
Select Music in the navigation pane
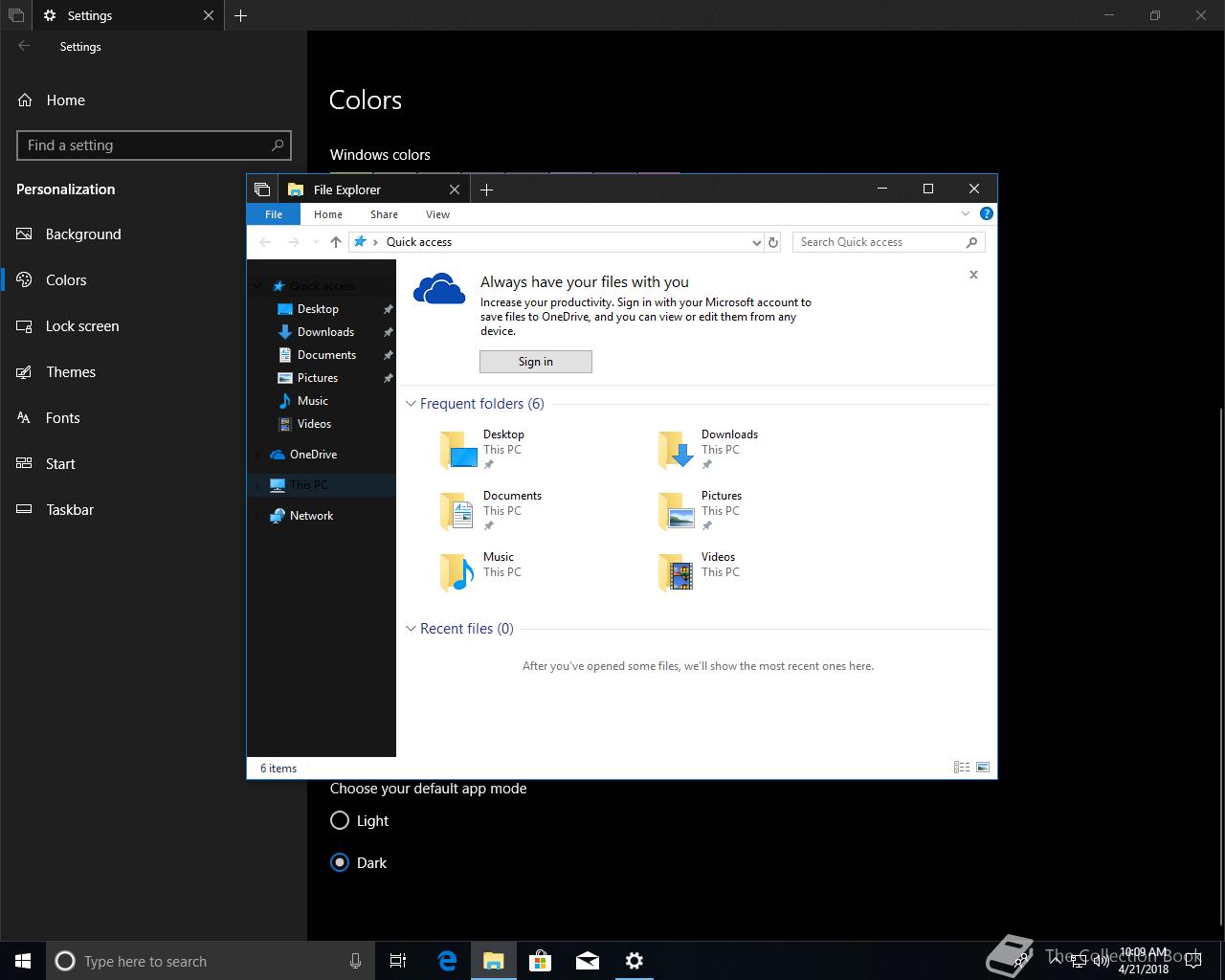[322, 401]
